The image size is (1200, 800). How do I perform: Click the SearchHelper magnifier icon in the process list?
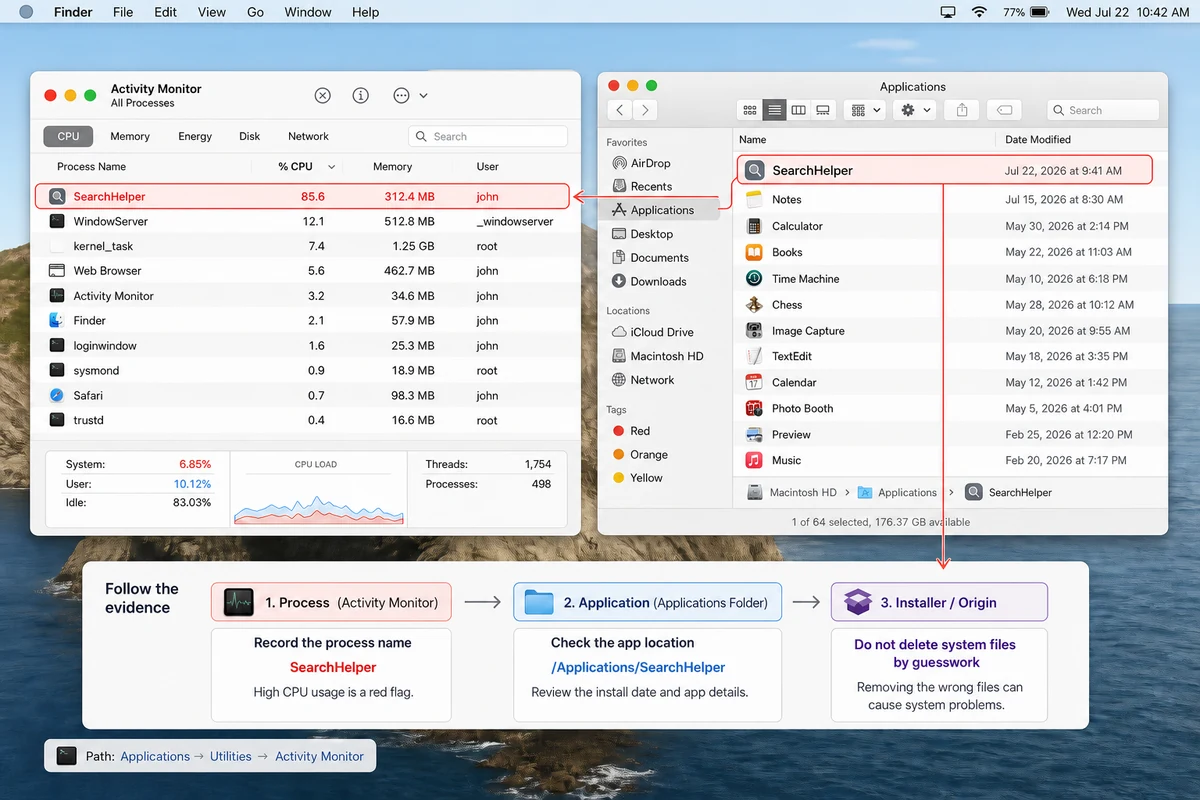tap(57, 197)
